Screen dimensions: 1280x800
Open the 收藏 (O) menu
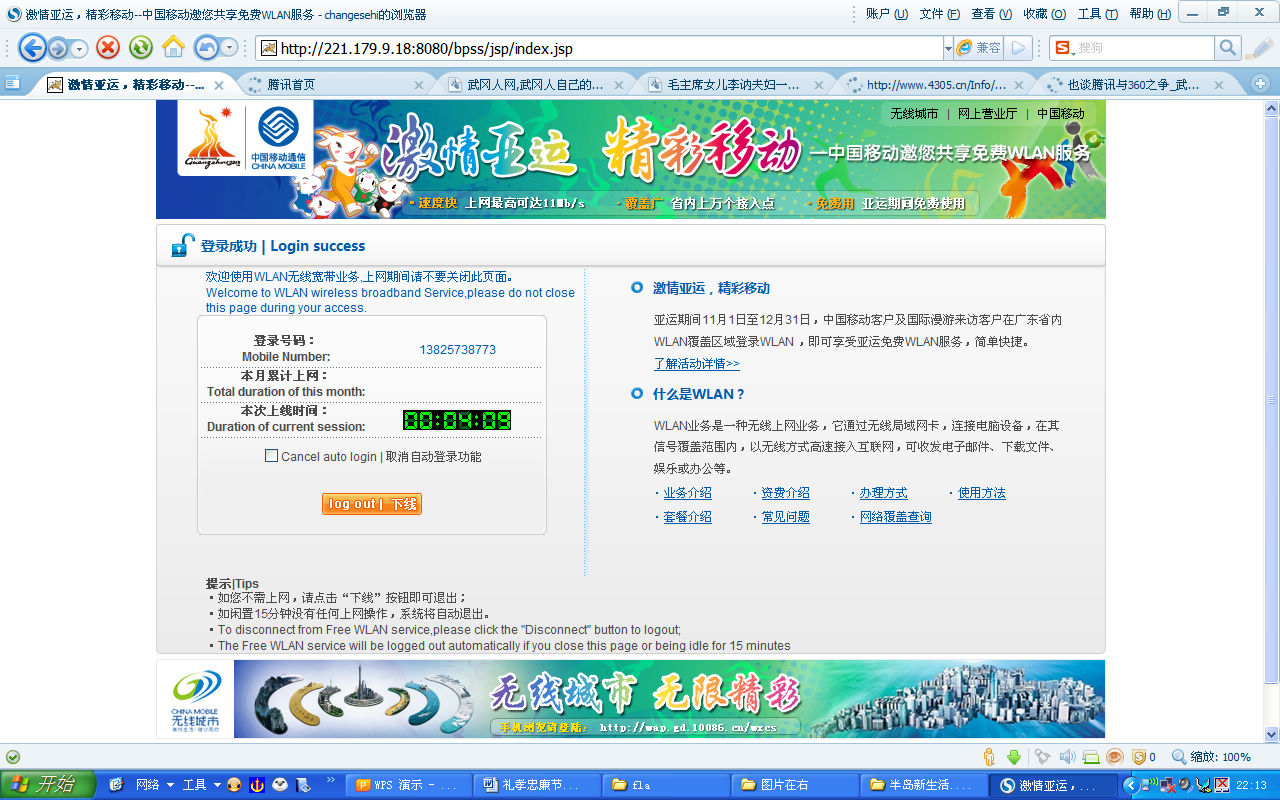(1045, 13)
